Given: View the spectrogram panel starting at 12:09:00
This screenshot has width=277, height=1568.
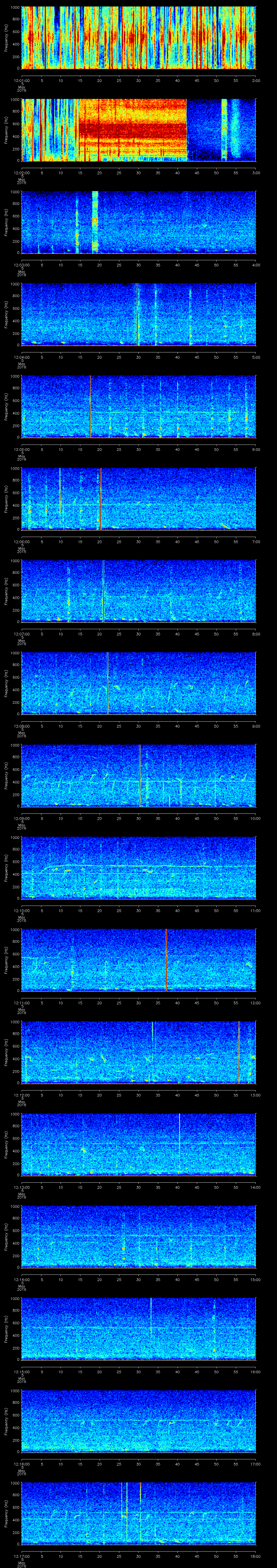Looking at the screenshot, I should 139,775.
